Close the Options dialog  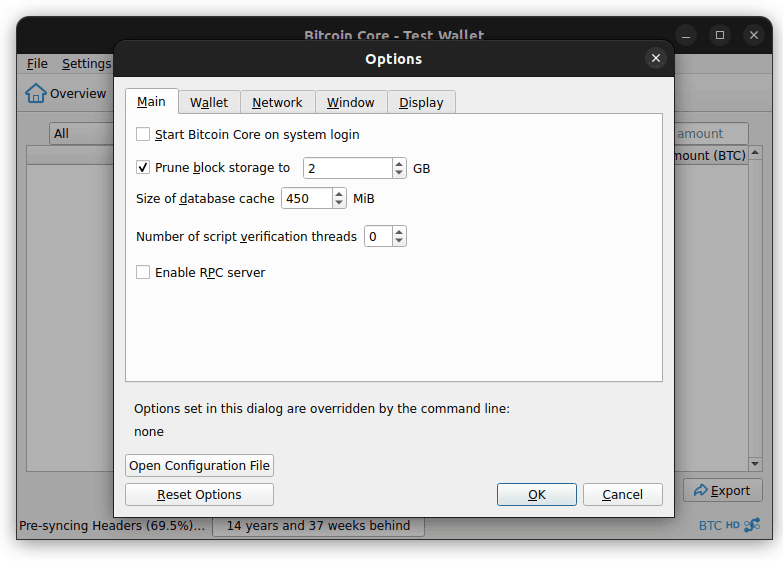pyautogui.click(x=656, y=58)
